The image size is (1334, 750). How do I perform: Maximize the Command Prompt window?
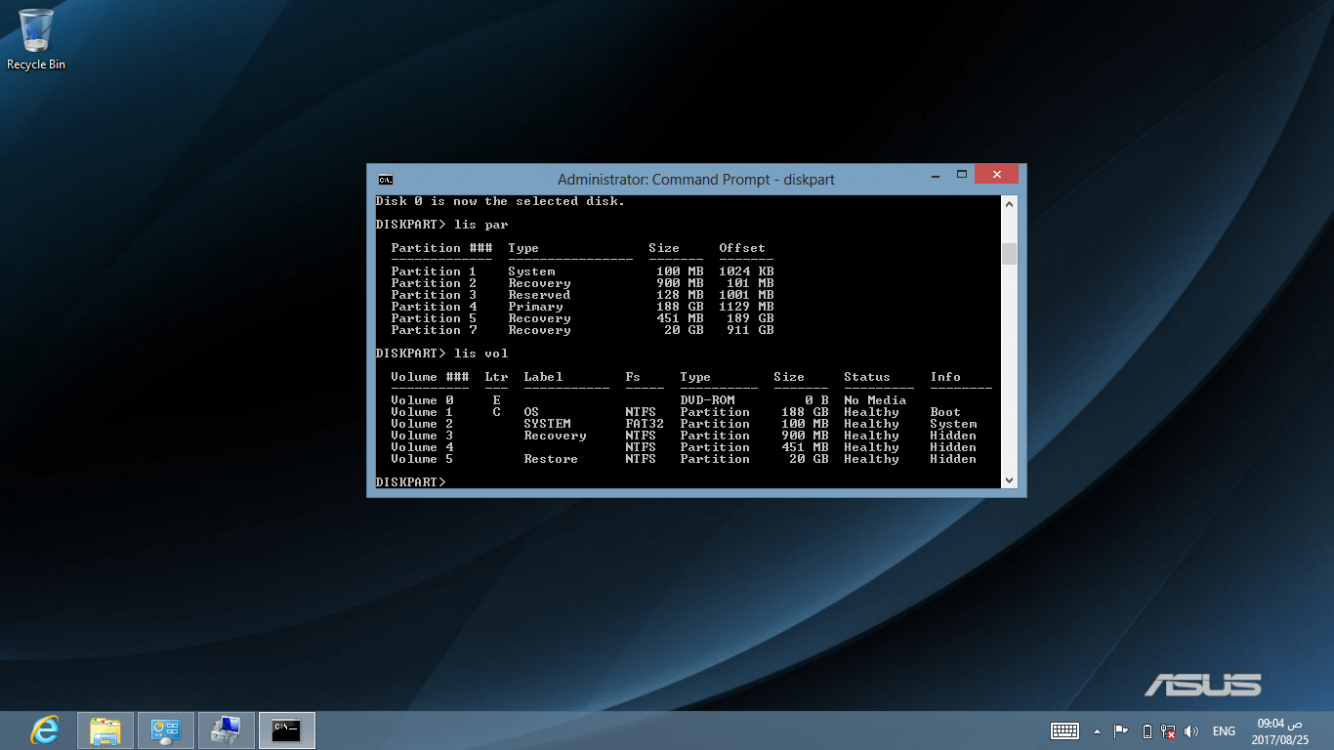(x=961, y=176)
